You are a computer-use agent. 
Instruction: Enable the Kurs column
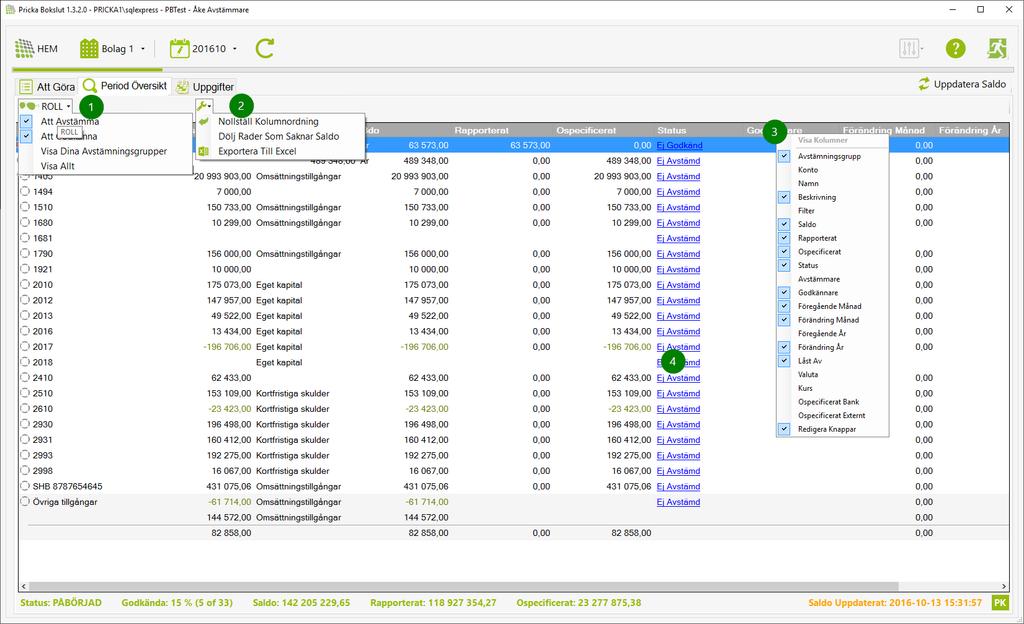click(x=805, y=388)
